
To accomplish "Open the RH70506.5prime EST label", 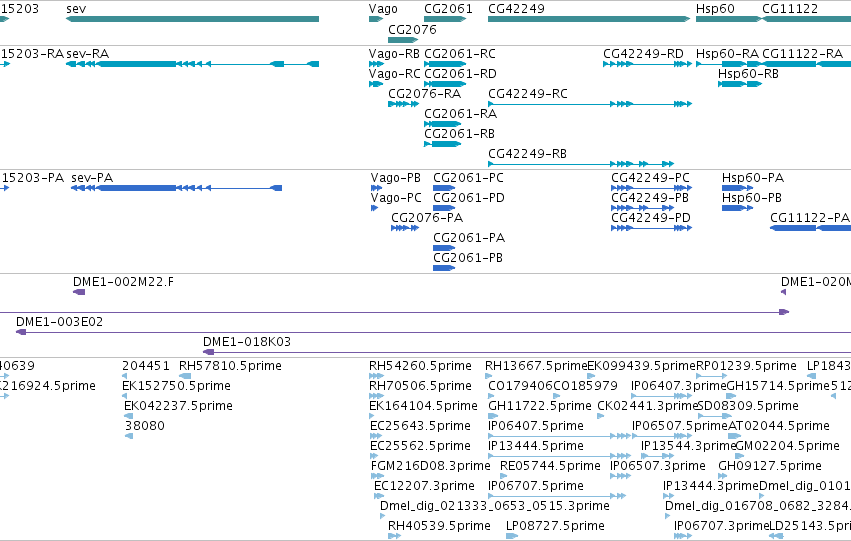I will point(420,386).
